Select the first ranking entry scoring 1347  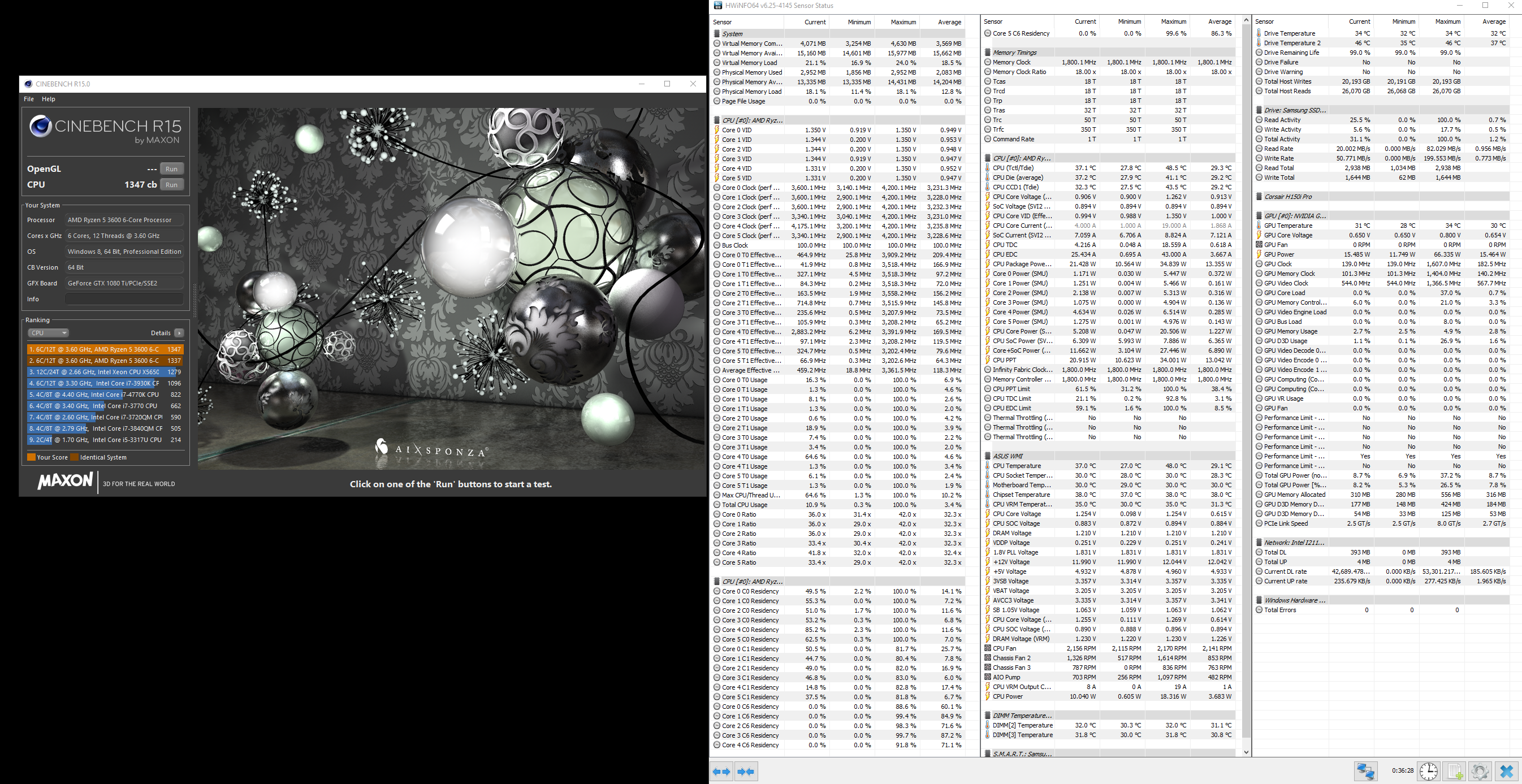pyautogui.click(x=105, y=349)
